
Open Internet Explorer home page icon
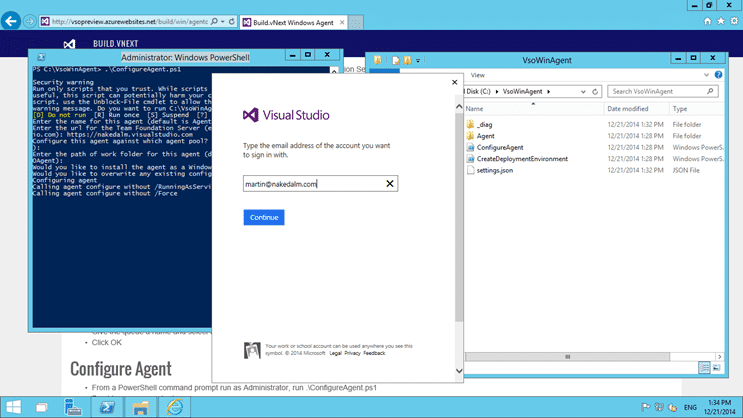coord(707,21)
